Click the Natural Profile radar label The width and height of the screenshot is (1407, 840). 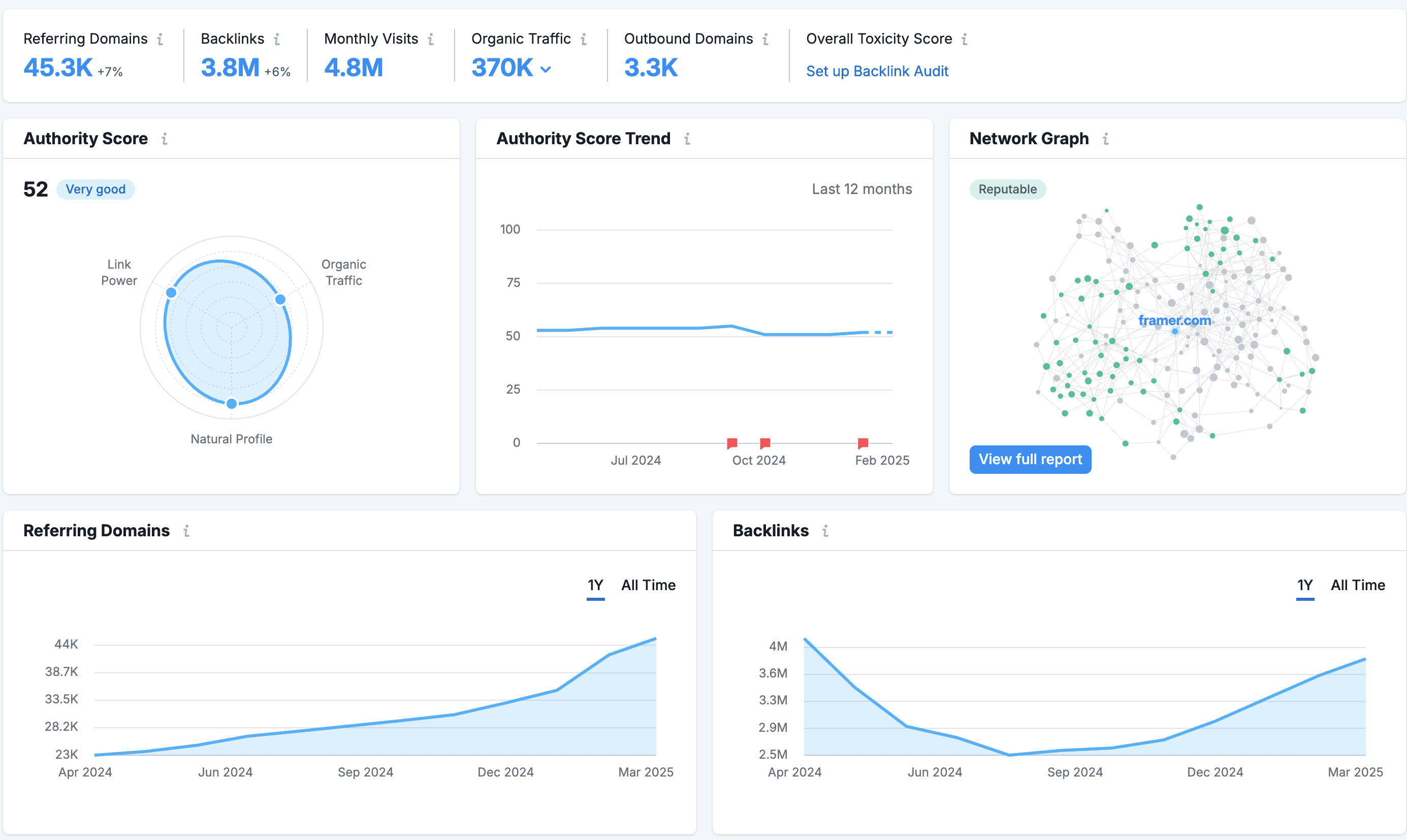coord(232,439)
